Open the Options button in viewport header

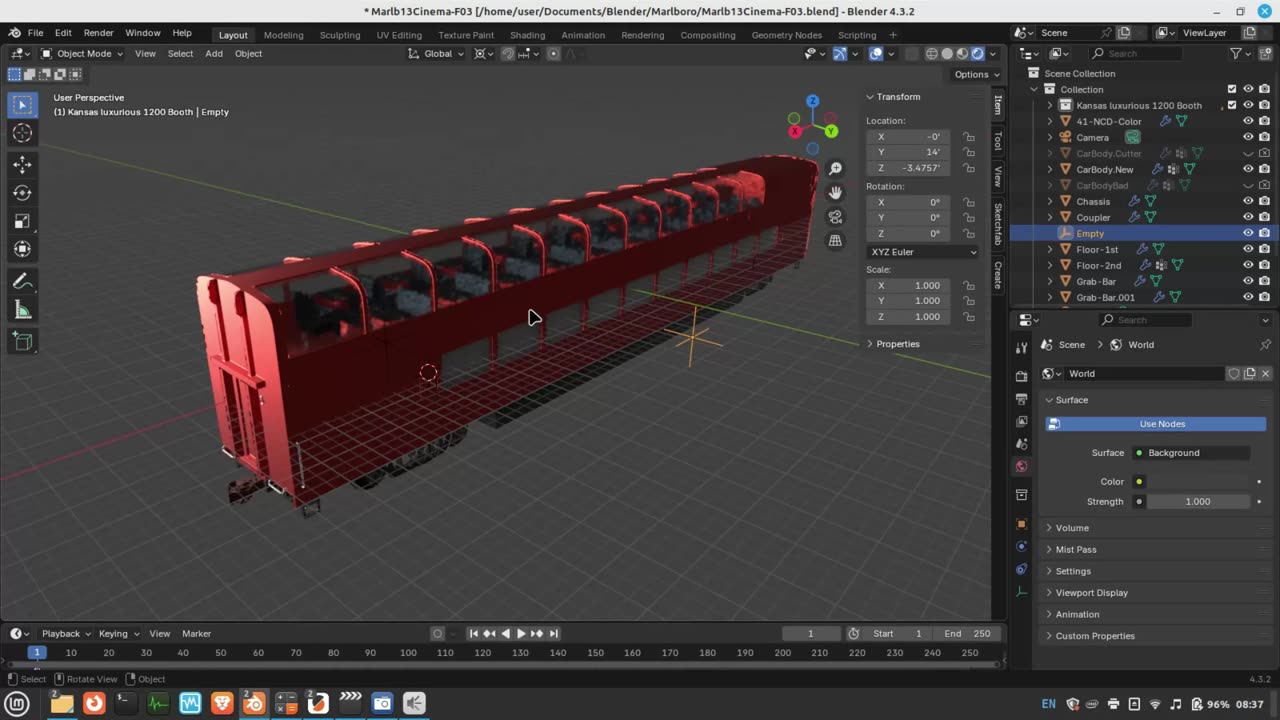point(976,74)
